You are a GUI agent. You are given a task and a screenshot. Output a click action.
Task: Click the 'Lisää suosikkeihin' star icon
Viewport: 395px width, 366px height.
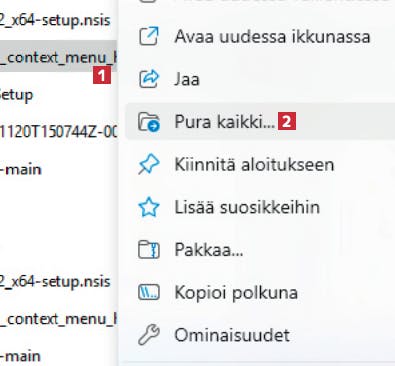click(x=149, y=207)
